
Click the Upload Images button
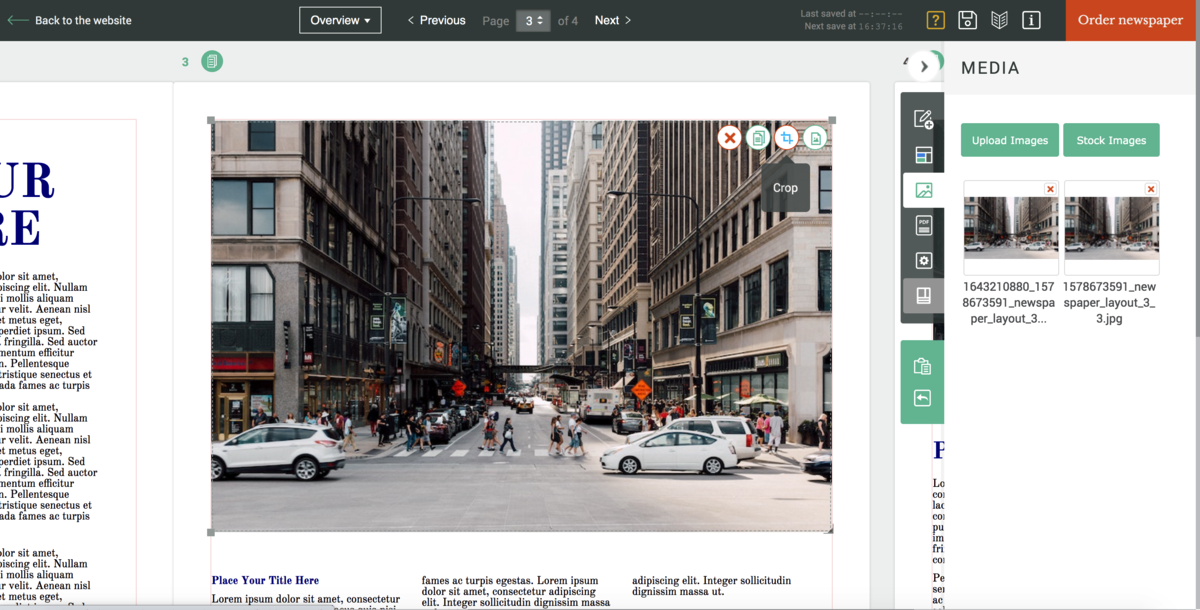click(1009, 140)
